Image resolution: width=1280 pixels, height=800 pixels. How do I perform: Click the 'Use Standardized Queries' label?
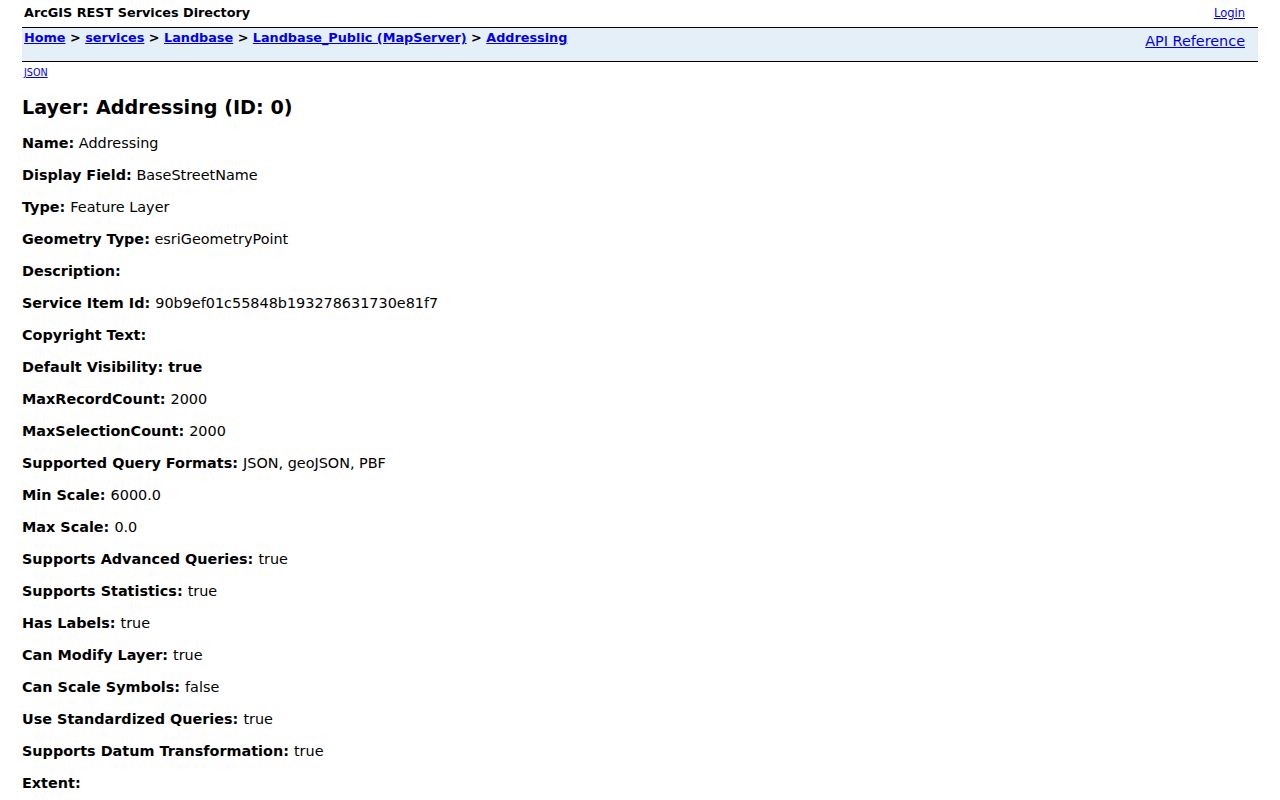point(130,719)
